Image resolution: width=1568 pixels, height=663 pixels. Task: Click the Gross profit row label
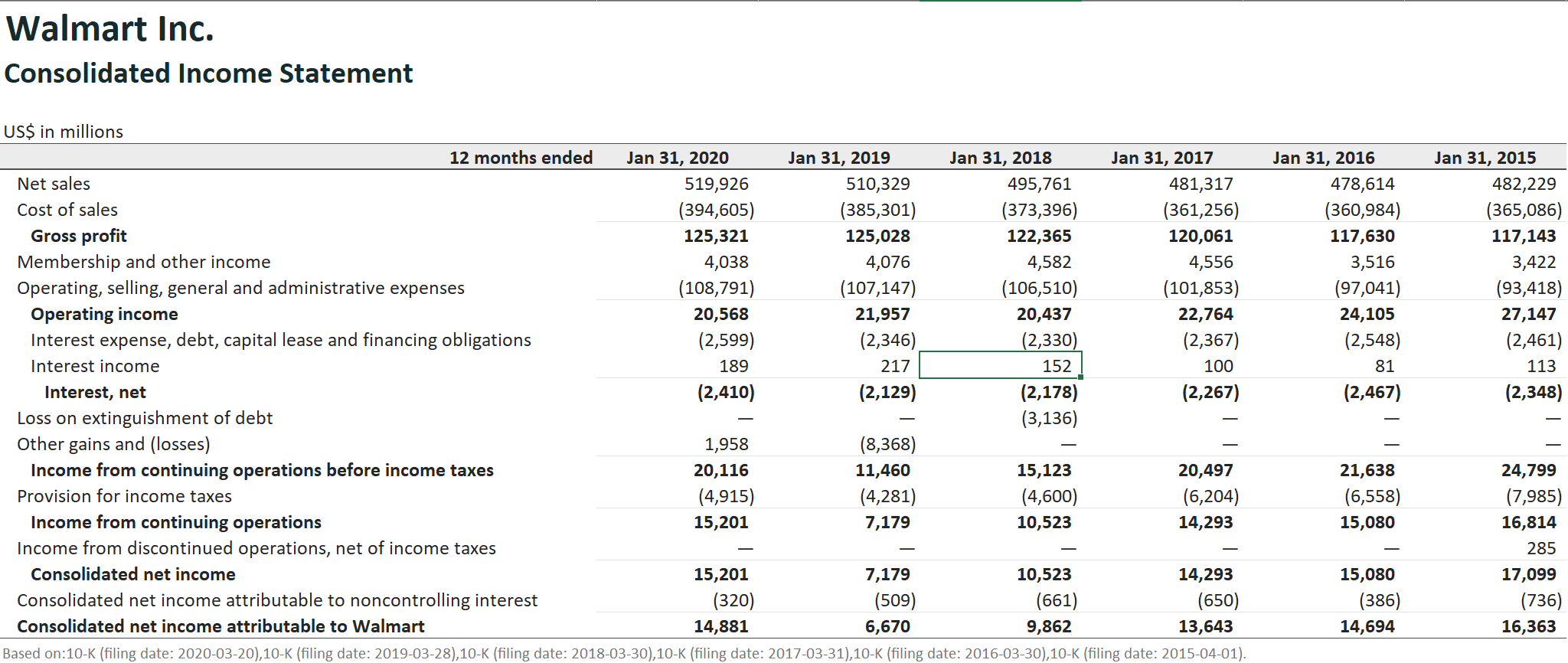(x=79, y=236)
